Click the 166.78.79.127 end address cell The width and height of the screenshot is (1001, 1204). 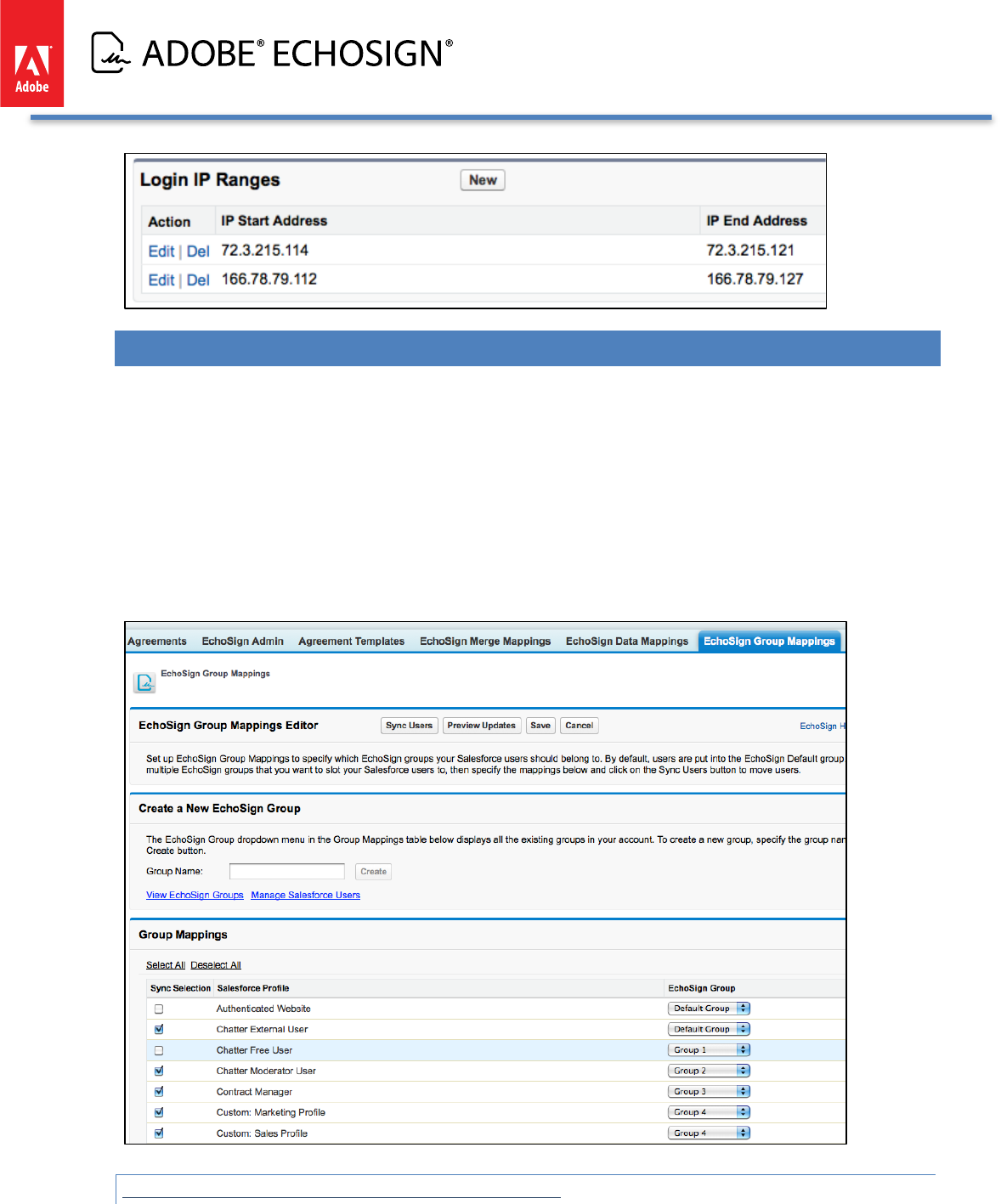point(755,280)
